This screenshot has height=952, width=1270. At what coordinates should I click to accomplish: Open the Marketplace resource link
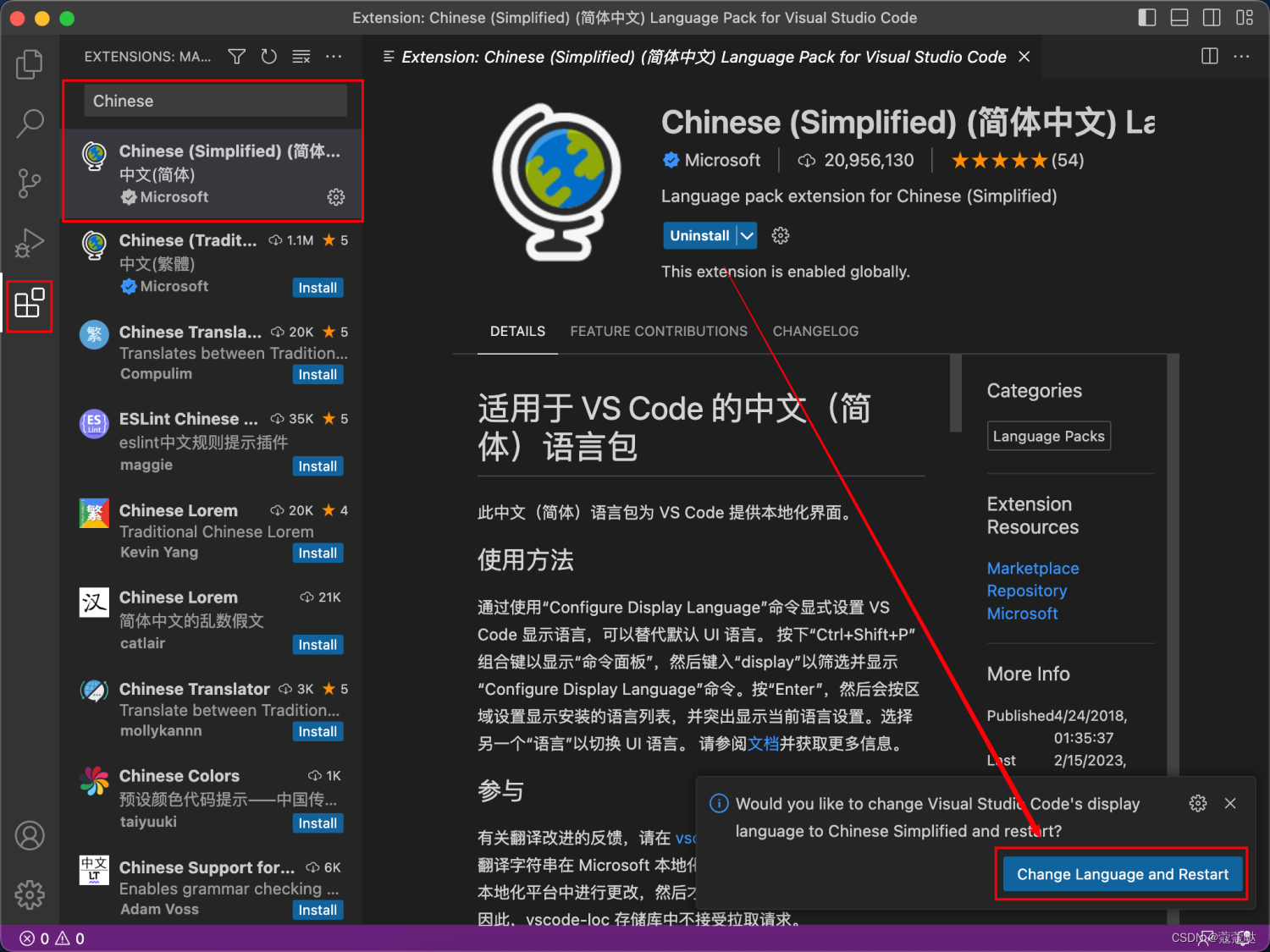click(x=1033, y=569)
